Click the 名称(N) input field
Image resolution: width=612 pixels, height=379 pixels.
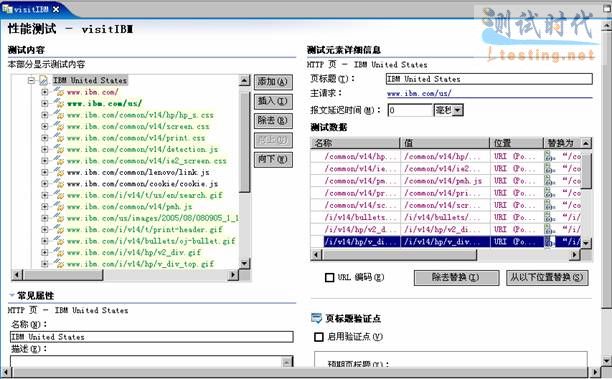tap(151, 337)
